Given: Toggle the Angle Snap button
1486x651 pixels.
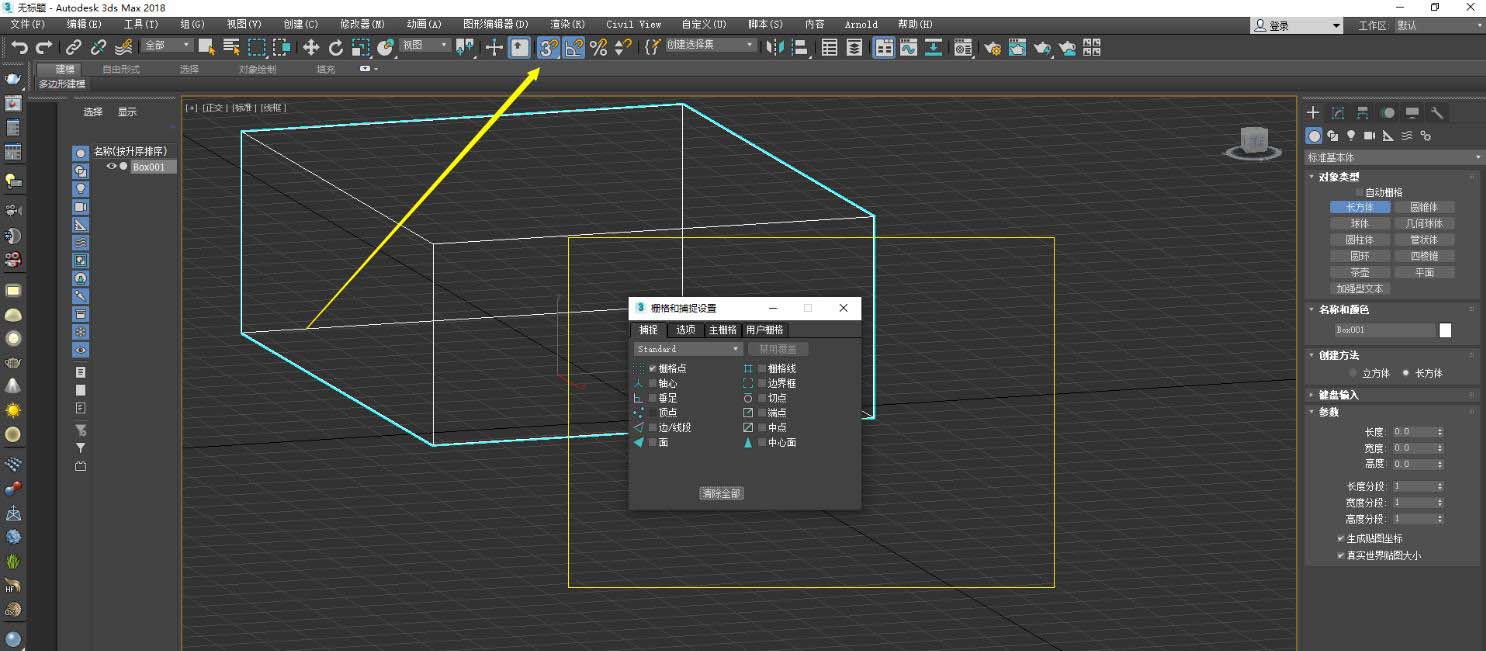Looking at the screenshot, I should (x=574, y=47).
